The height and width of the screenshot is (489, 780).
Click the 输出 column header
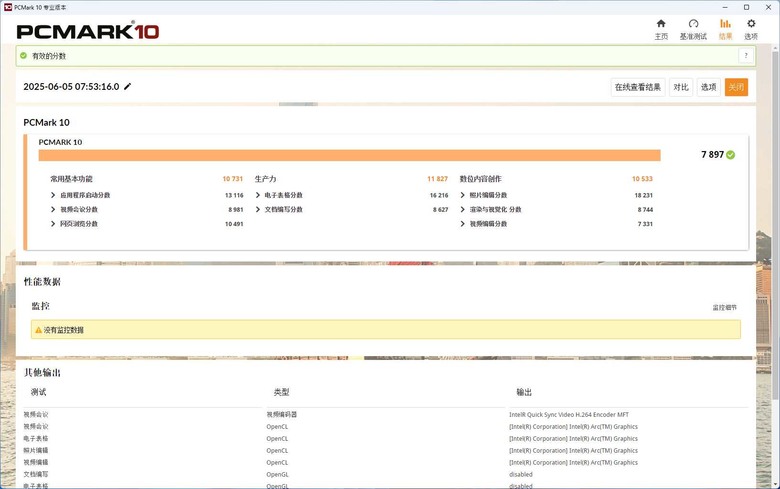(x=524, y=392)
